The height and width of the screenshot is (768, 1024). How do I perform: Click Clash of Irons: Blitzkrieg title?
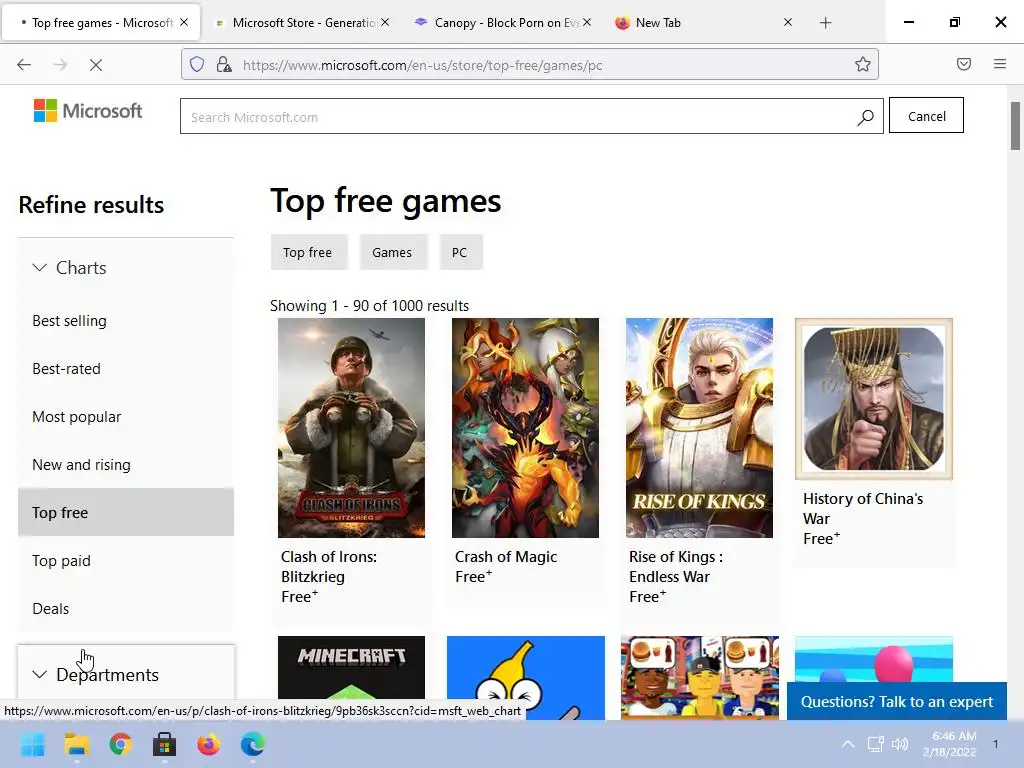pyautogui.click(x=328, y=566)
